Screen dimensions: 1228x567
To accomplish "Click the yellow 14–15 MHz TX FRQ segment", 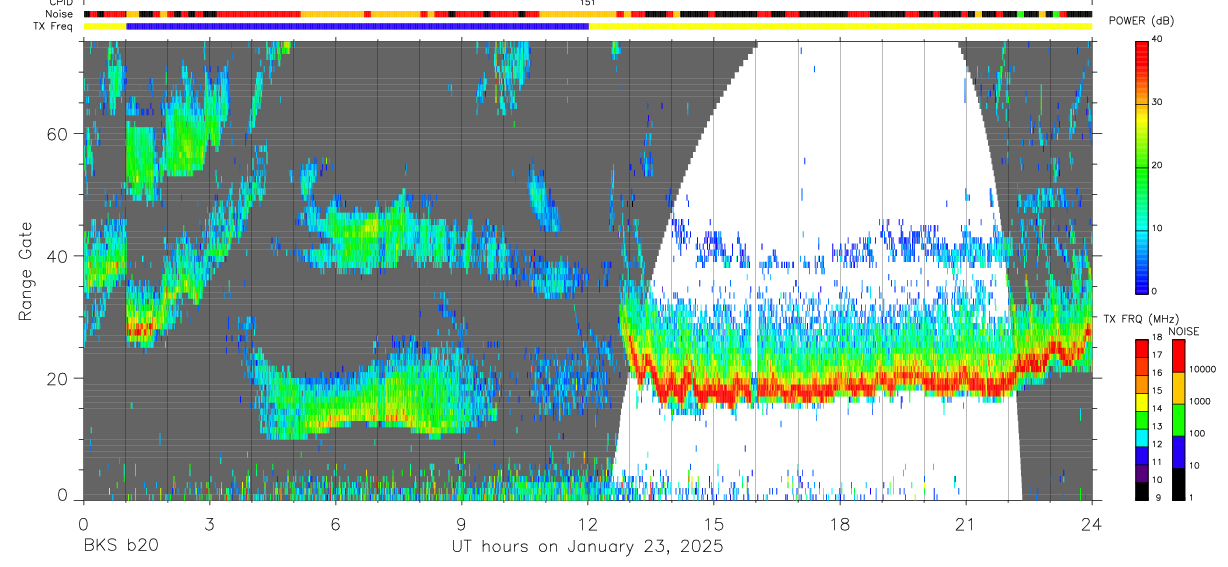I will point(1141,401).
